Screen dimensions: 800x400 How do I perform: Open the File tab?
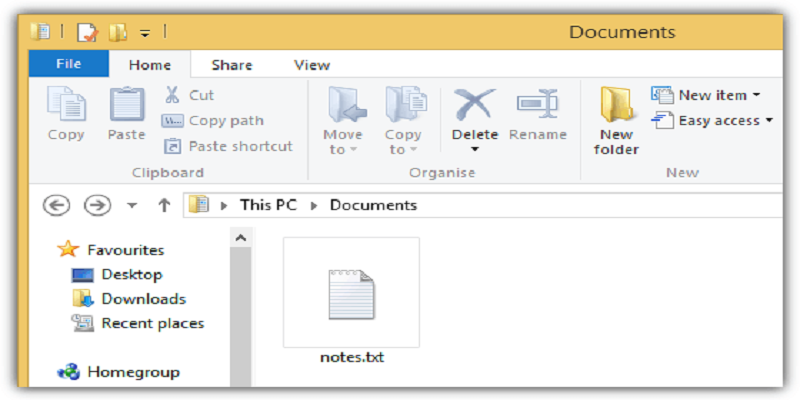(x=69, y=64)
